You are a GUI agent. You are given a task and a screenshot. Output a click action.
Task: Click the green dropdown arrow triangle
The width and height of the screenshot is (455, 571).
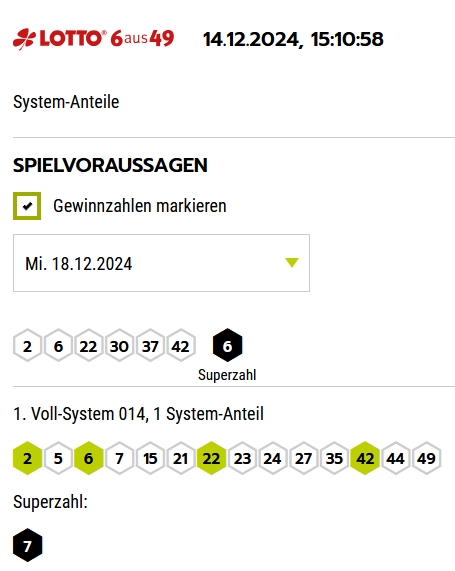pos(292,263)
